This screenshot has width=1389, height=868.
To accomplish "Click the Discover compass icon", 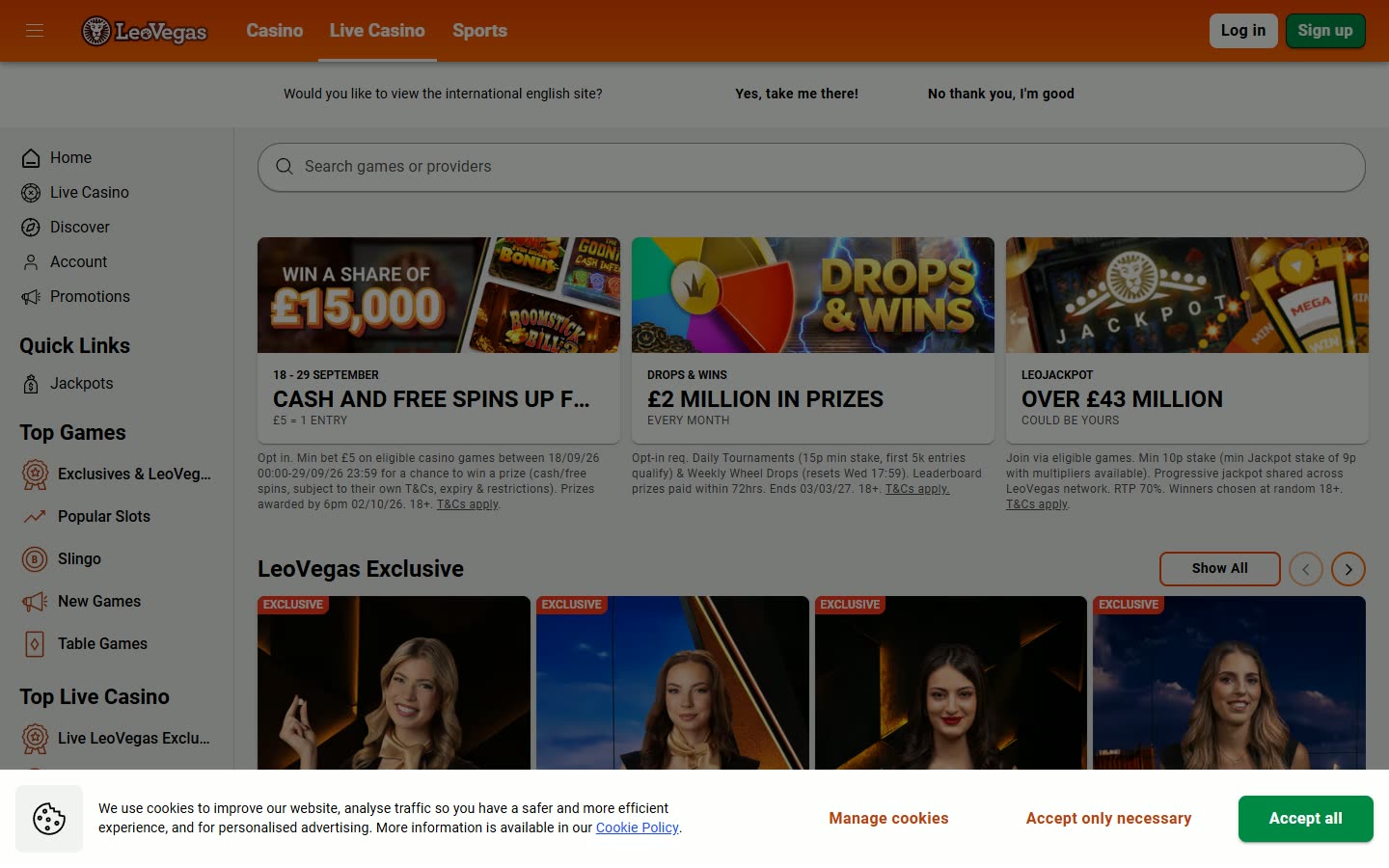I will tap(31, 228).
